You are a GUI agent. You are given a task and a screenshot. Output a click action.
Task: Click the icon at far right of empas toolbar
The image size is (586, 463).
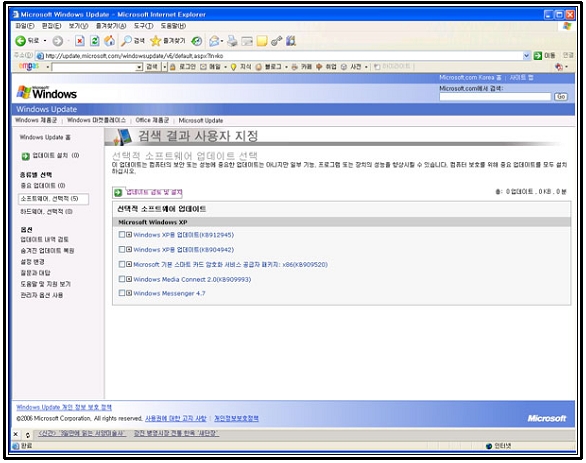[559, 67]
